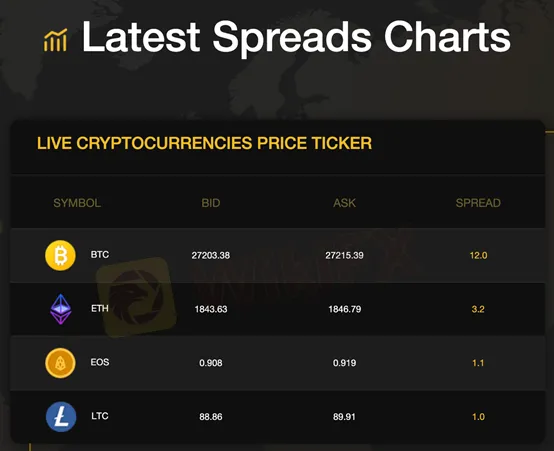Select the ASK column header
Screen dimensions: 554x451
click(344, 203)
